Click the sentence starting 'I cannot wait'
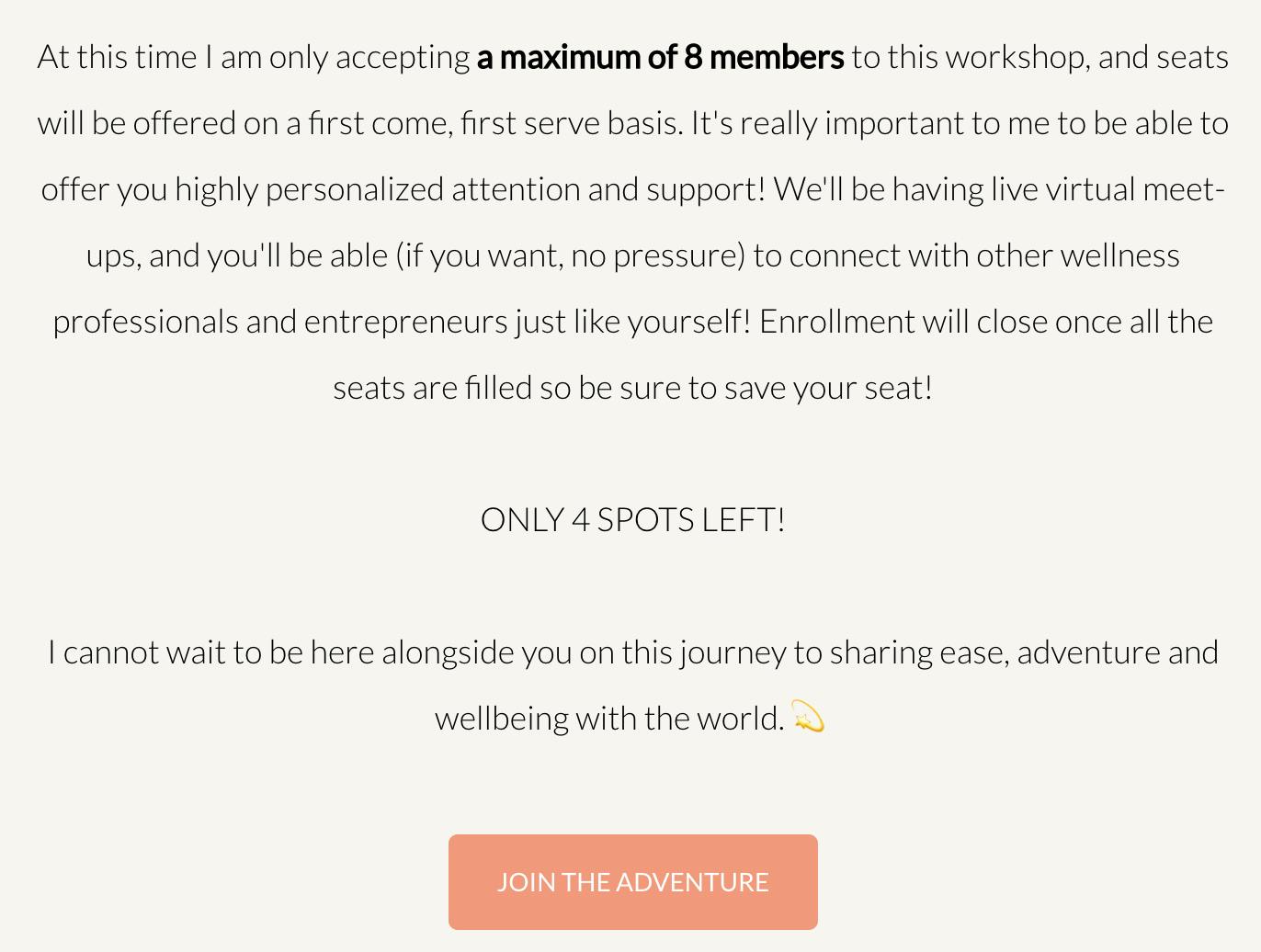This screenshot has height=952, width=1261. [632, 686]
